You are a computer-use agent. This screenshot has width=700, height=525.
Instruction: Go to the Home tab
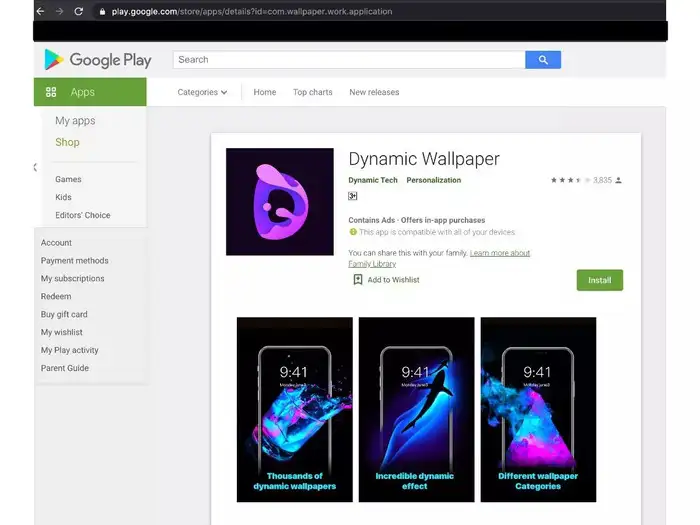pos(264,92)
